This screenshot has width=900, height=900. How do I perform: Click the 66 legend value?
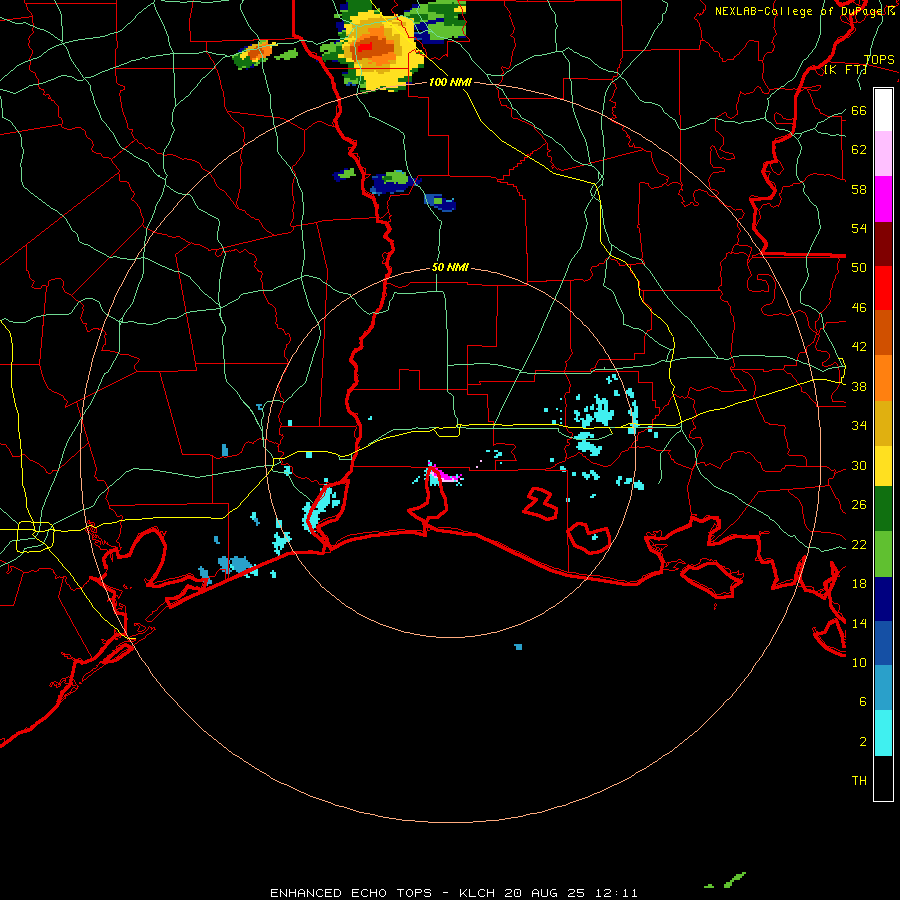(859, 111)
